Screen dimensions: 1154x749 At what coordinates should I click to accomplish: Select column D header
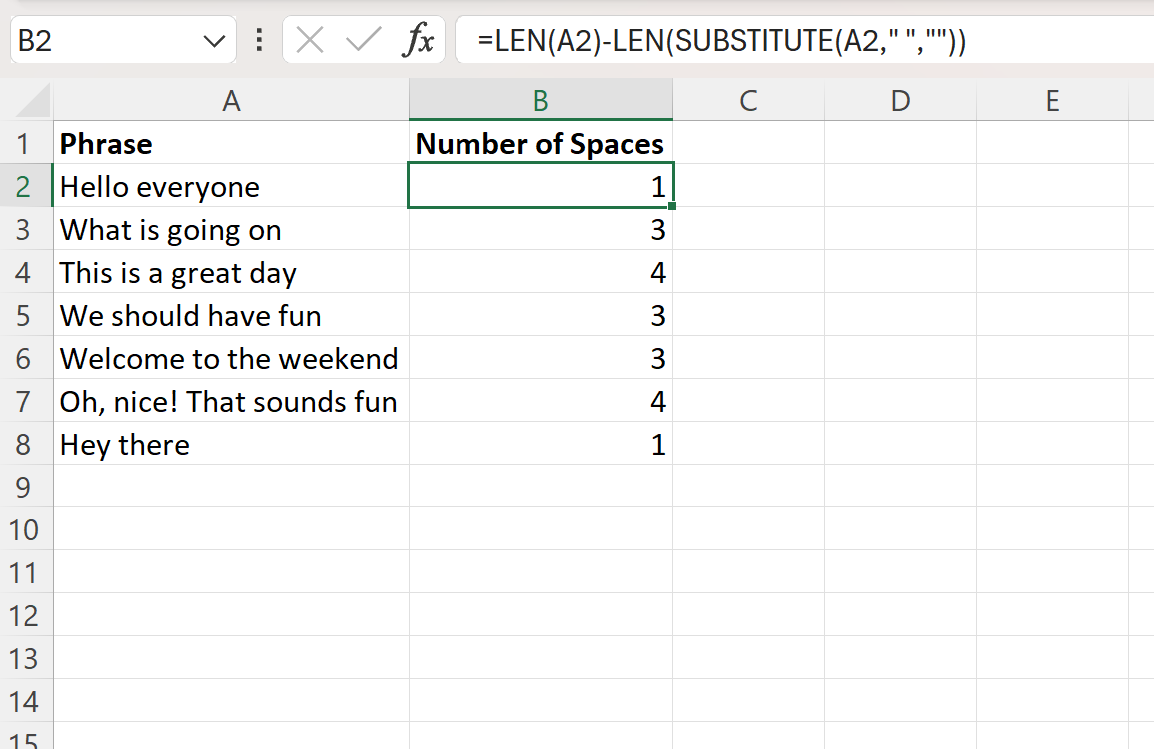[x=899, y=101]
